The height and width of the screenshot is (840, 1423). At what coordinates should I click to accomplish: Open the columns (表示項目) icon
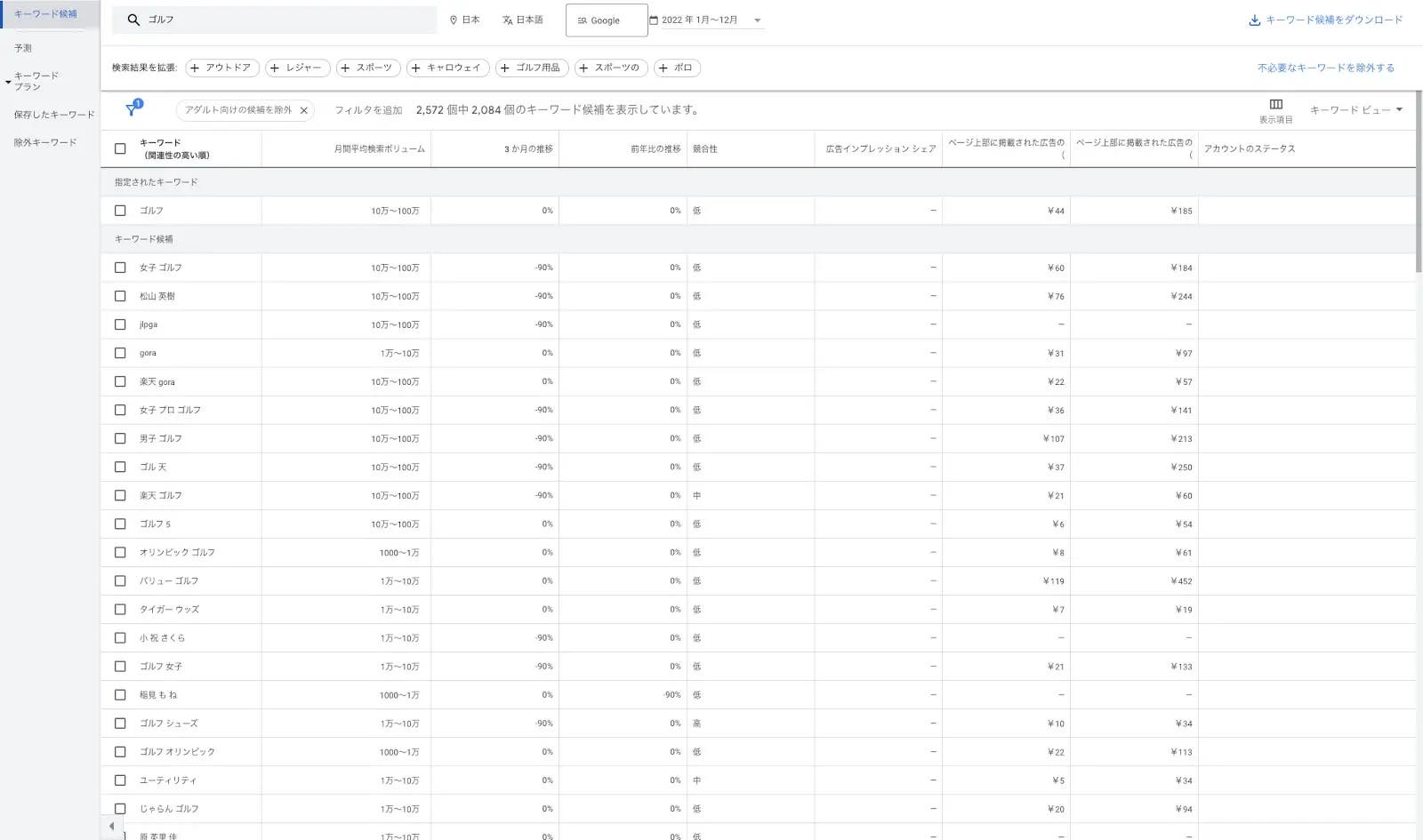point(1275,105)
